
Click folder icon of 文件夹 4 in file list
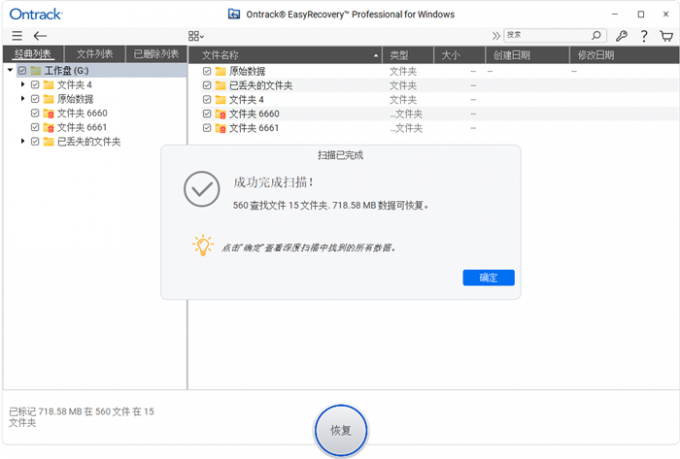(221, 100)
